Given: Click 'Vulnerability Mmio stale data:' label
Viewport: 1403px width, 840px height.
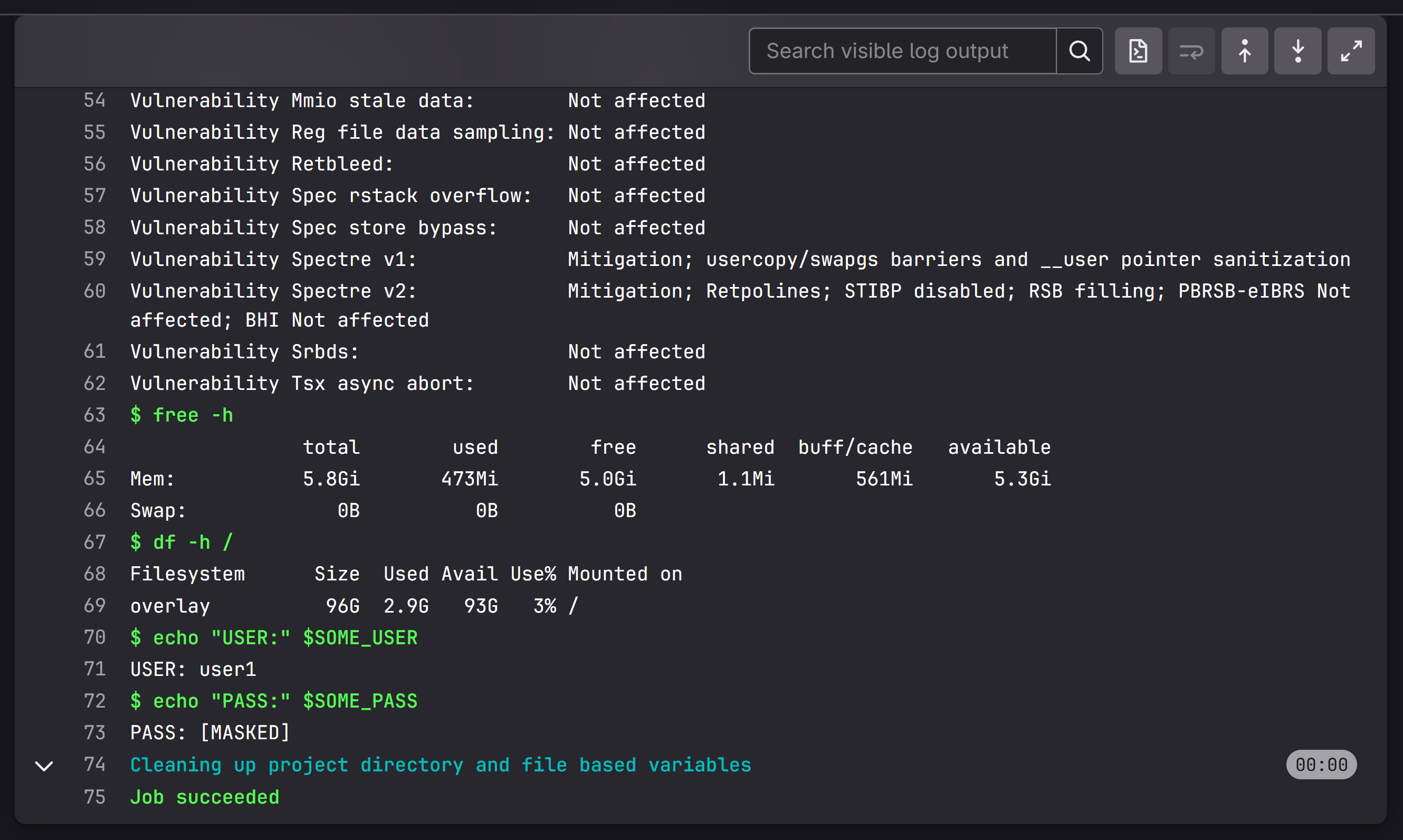Looking at the screenshot, I should pos(302,100).
